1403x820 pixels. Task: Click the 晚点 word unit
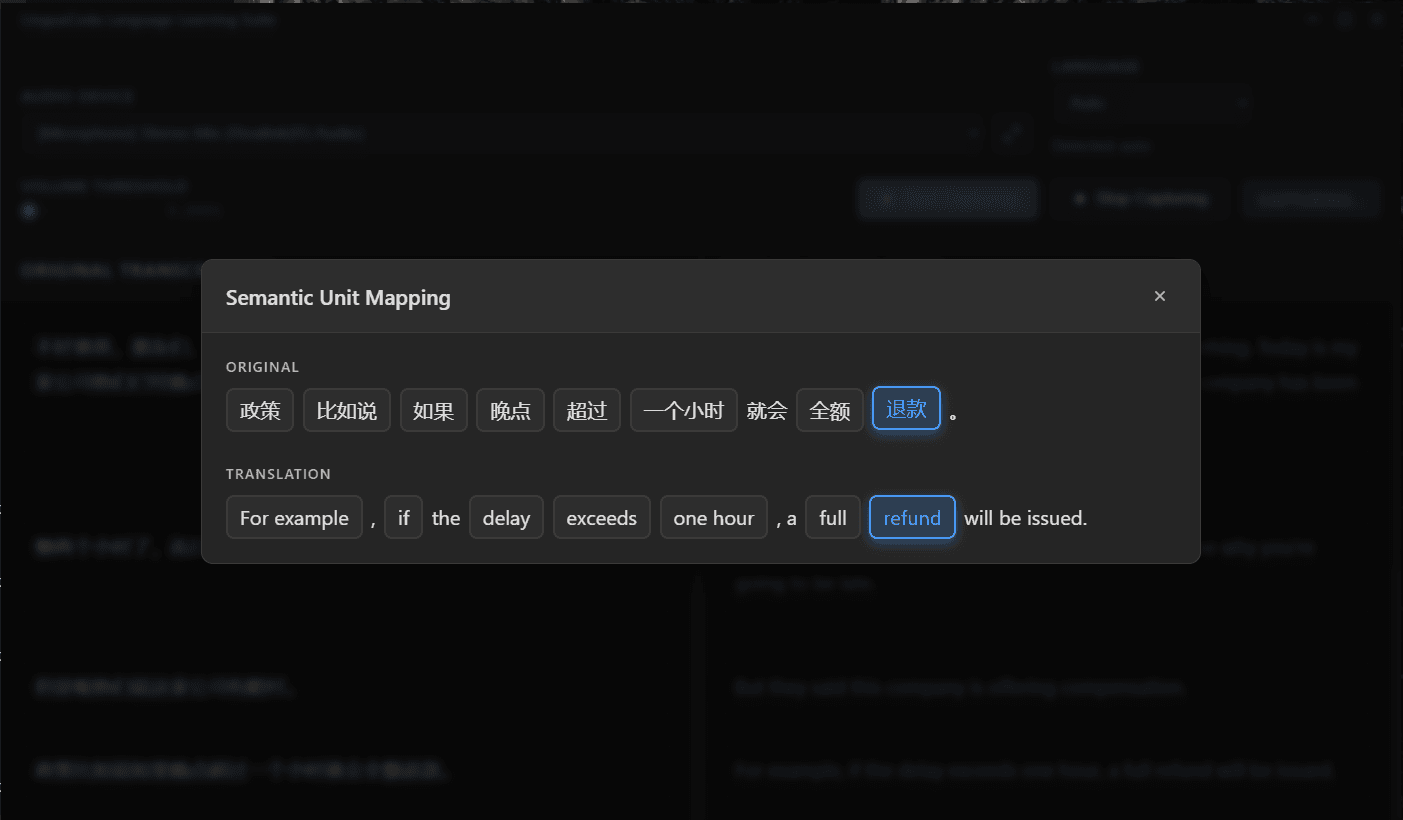click(x=510, y=411)
